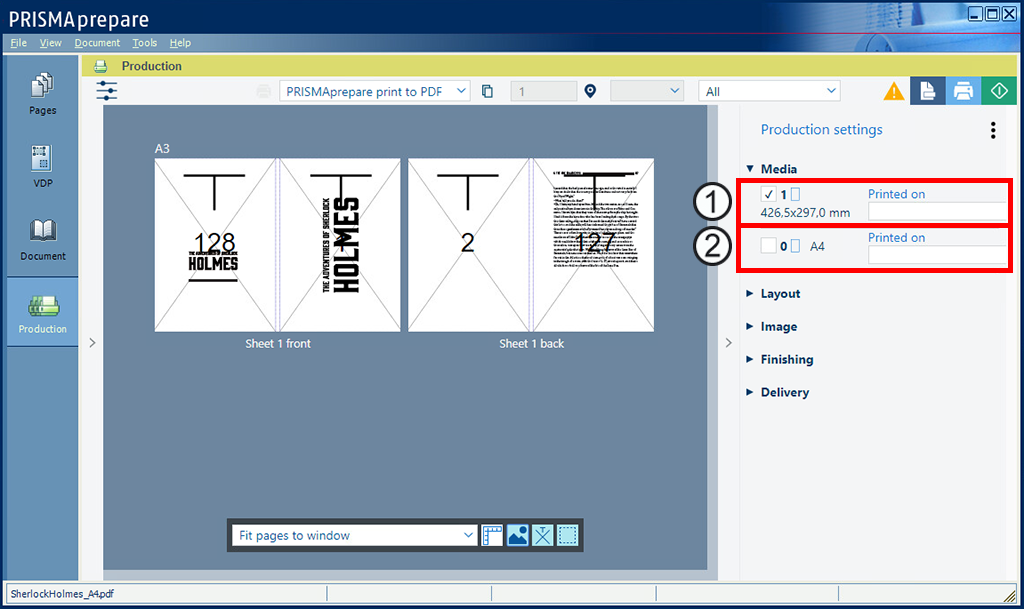Open the Fit pages to window zoom dropdown
Image resolution: width=1024 pixels, height=609 pixels.
tap(355, 536)
